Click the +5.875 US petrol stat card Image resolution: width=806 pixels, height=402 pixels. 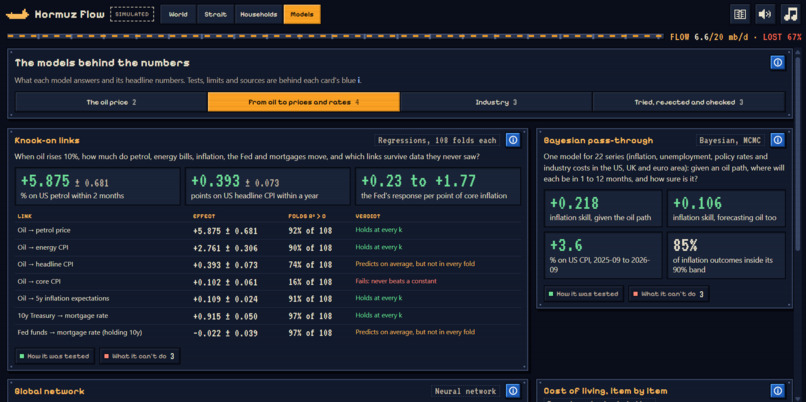click(x=98, y=186)
